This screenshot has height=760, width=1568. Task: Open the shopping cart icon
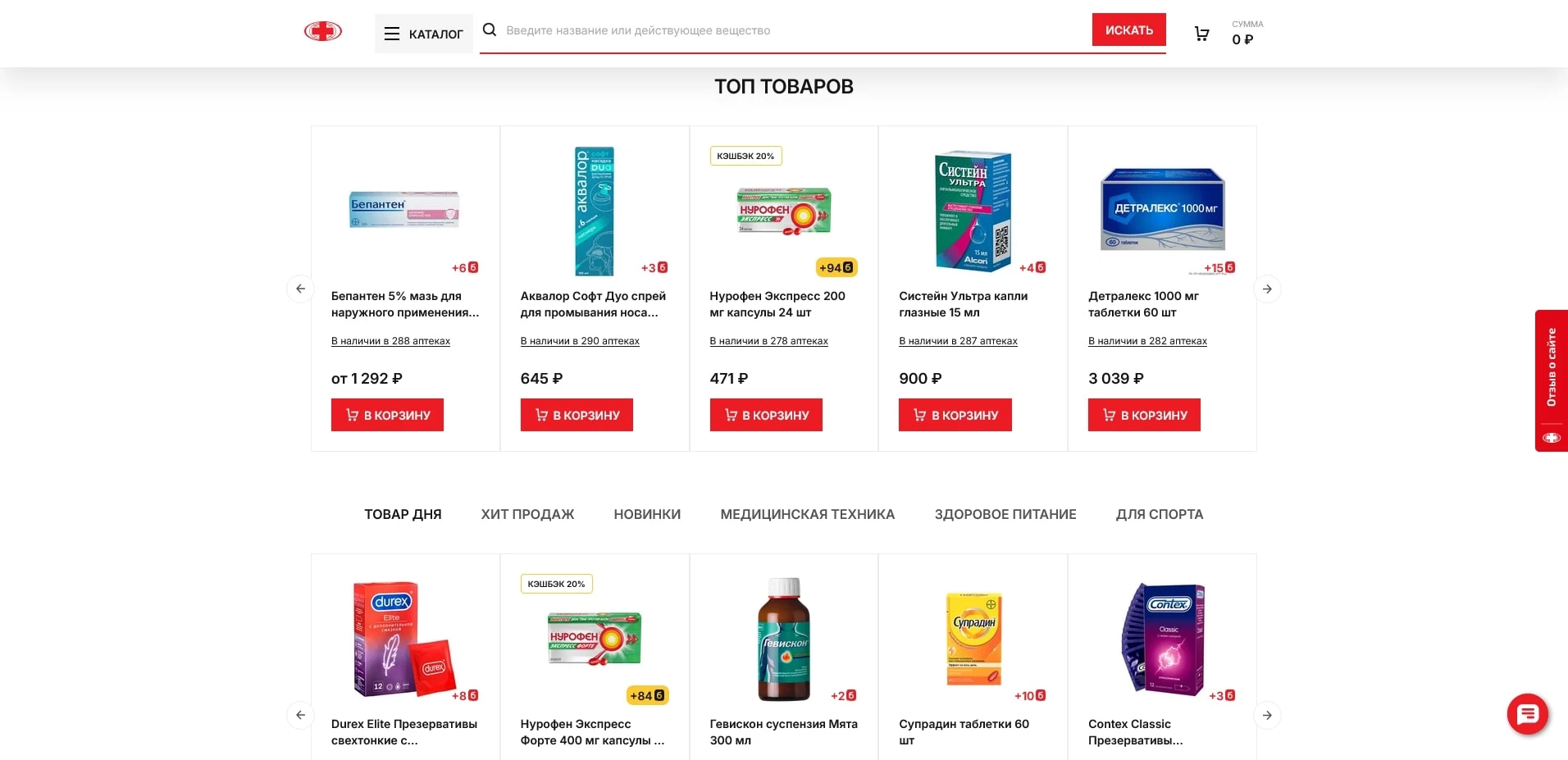[1201, 34]
